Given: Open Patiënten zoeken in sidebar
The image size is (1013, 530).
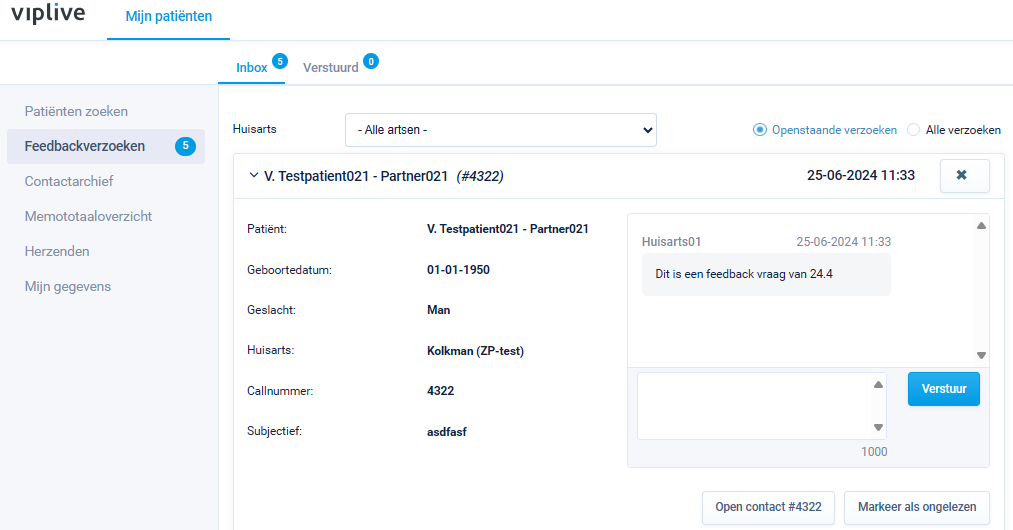Looking at the screenshot, I should pyautogui.click(x=76, y=112).
